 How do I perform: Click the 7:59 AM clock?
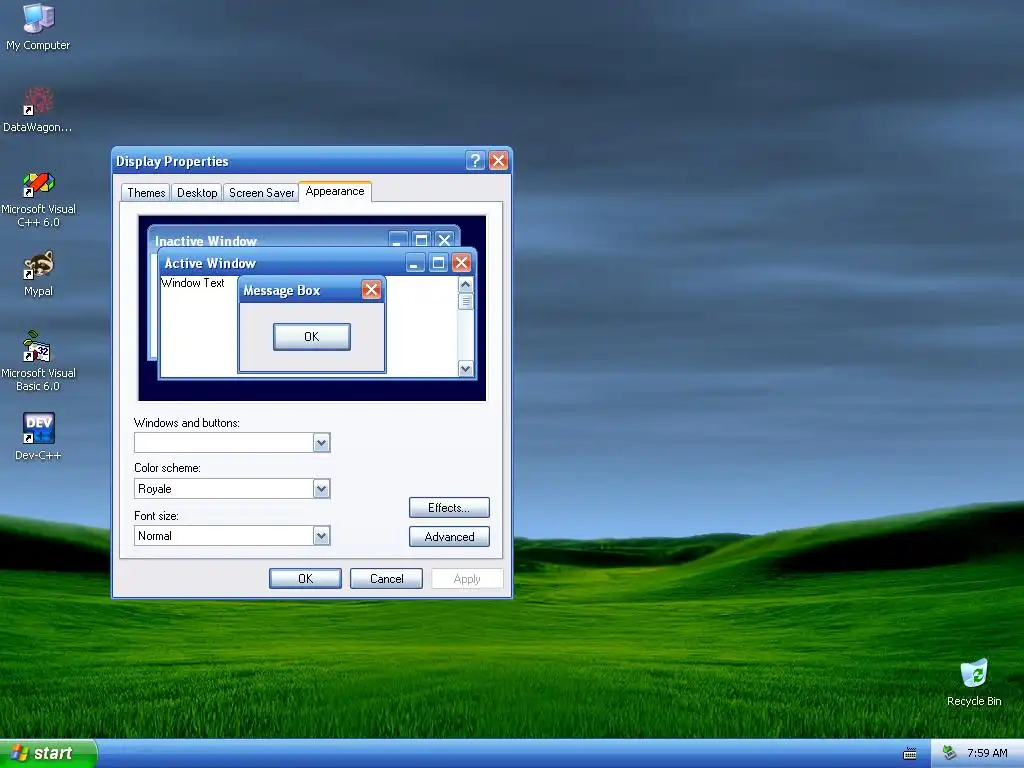tap(987, 753)
